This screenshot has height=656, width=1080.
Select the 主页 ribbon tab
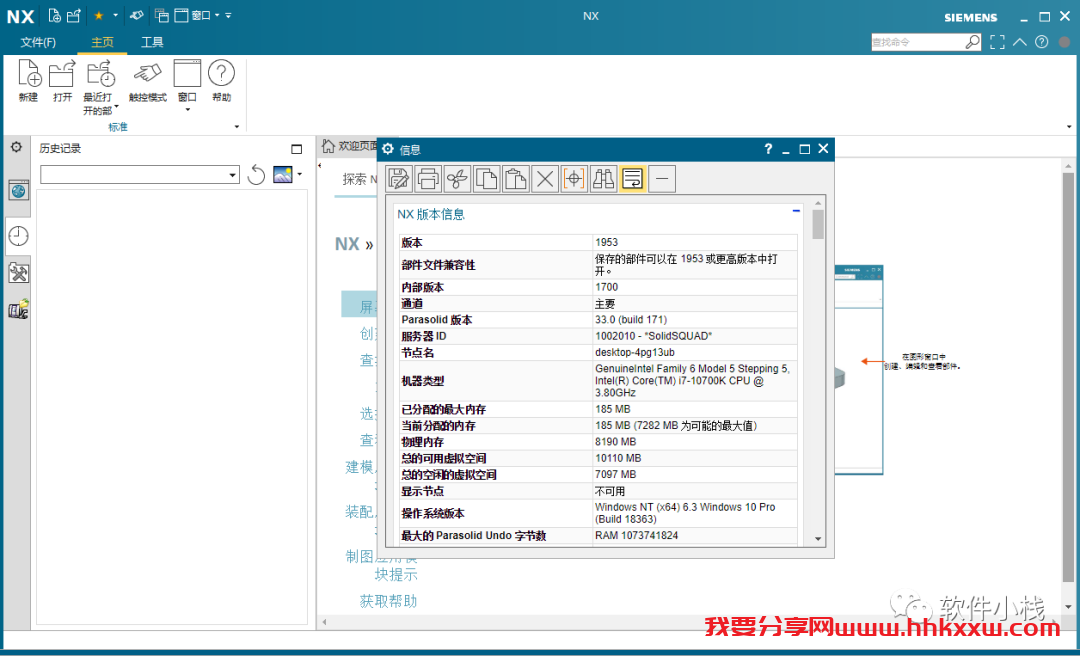(103, 43)
